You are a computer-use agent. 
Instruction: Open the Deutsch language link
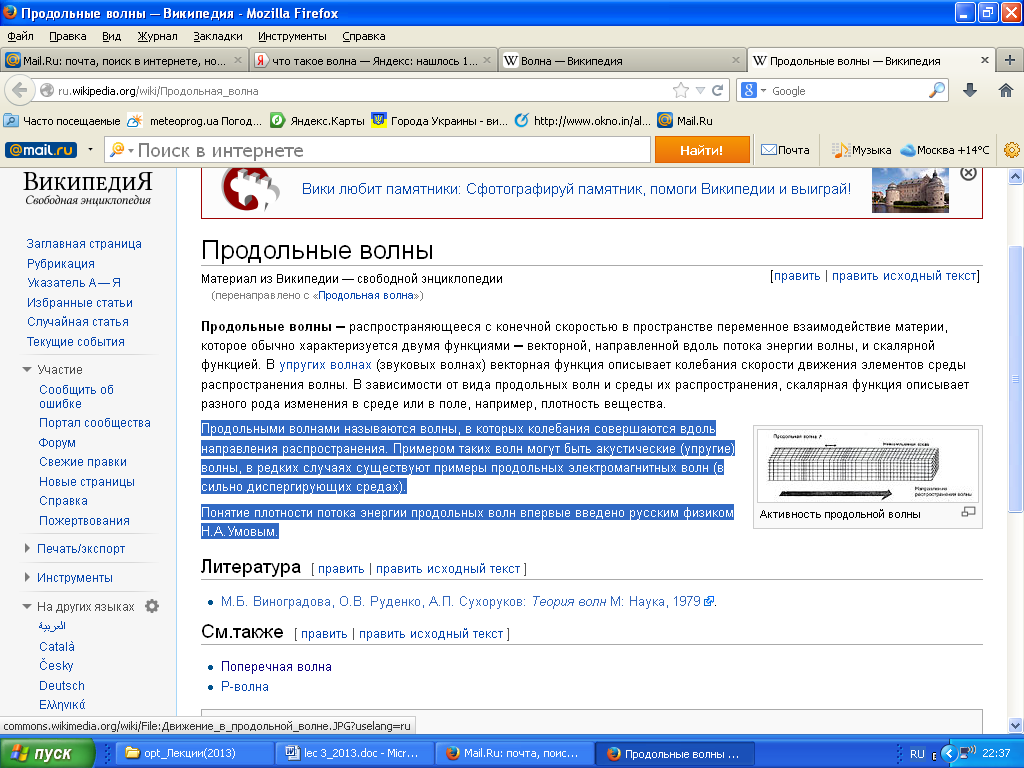point(62,686)
